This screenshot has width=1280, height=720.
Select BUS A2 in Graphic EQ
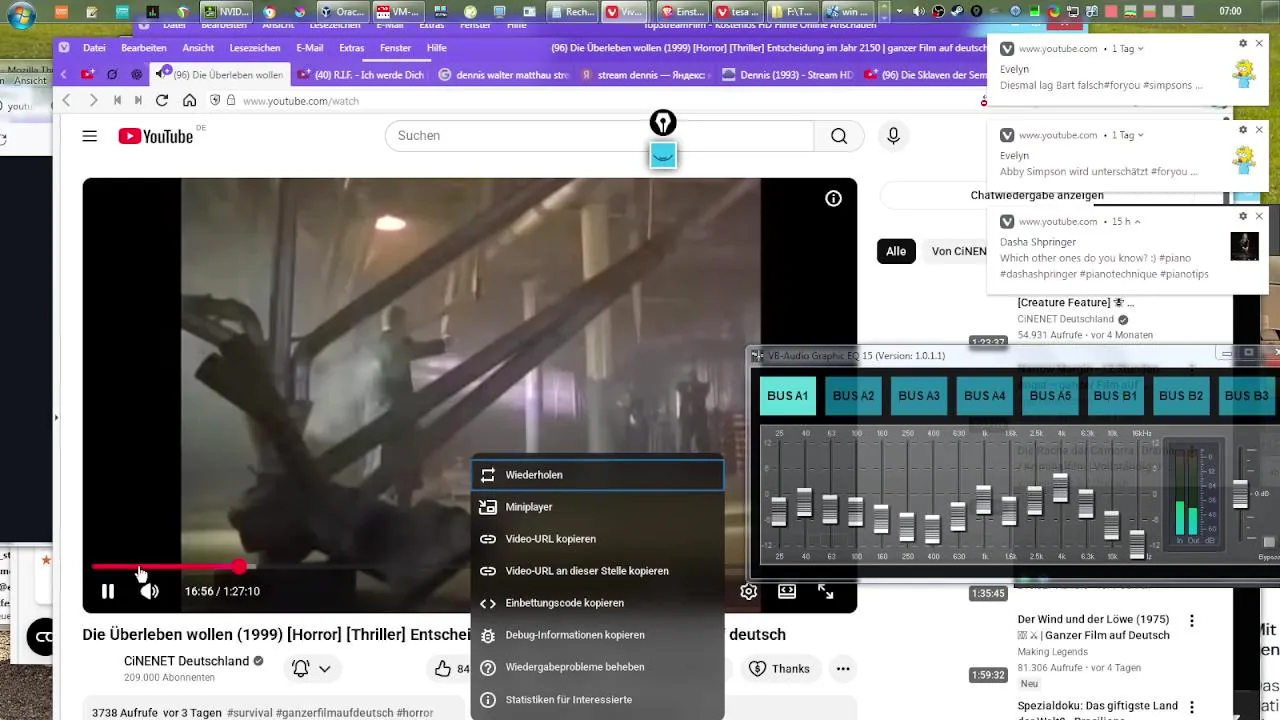tap(853, 396)
